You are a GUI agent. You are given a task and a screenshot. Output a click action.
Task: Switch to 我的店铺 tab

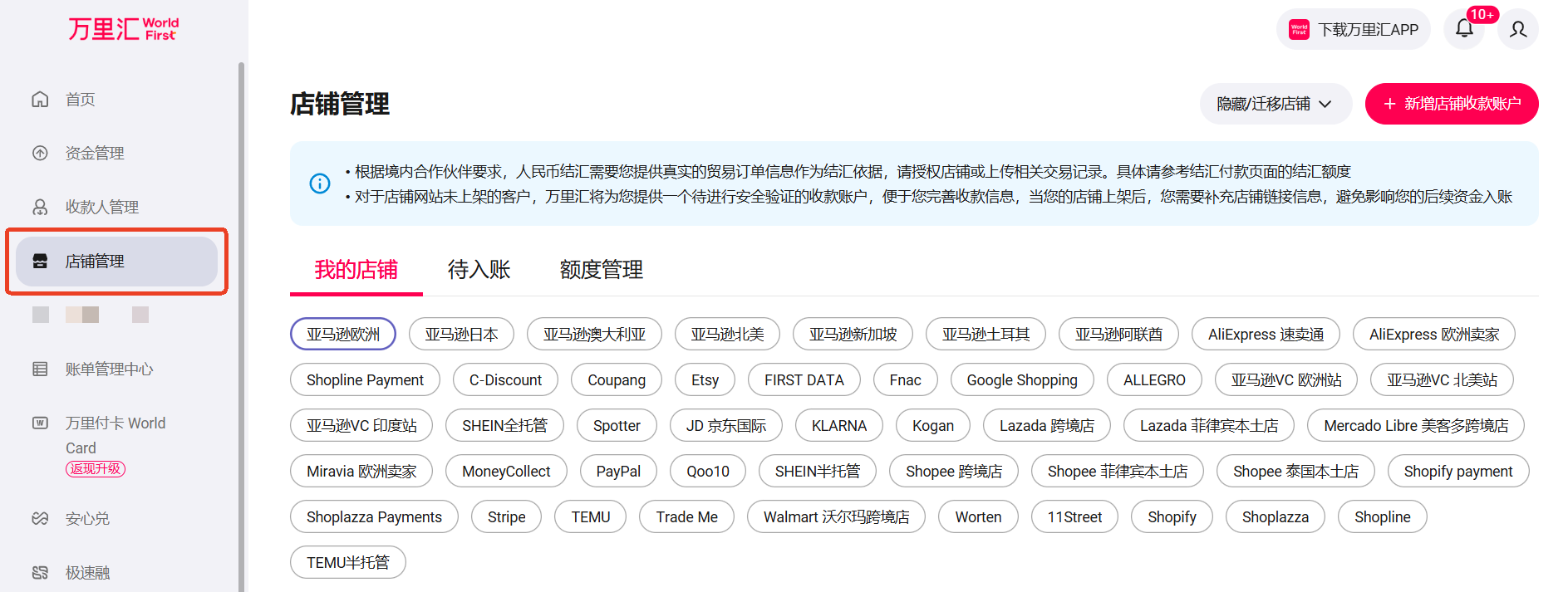[356, 270]
